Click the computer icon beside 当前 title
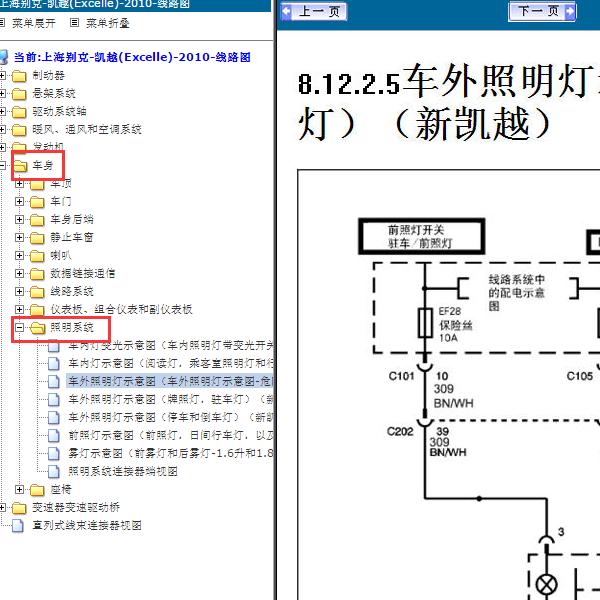Image resolution: width=600 pixels, height=600 pixels. tap(3, 57)
